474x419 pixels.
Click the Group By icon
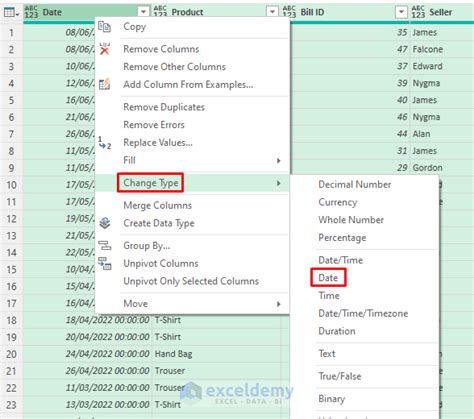point(105,246)
